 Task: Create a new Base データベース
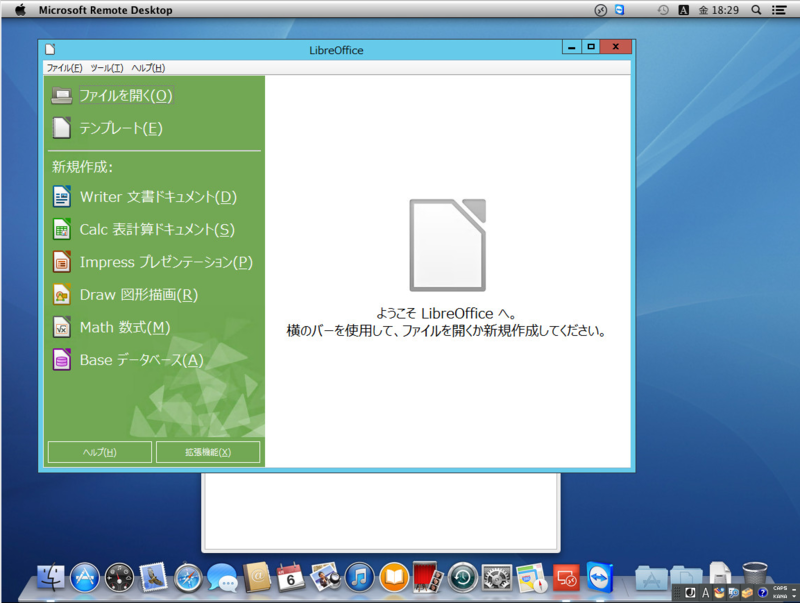coord(142,360)
